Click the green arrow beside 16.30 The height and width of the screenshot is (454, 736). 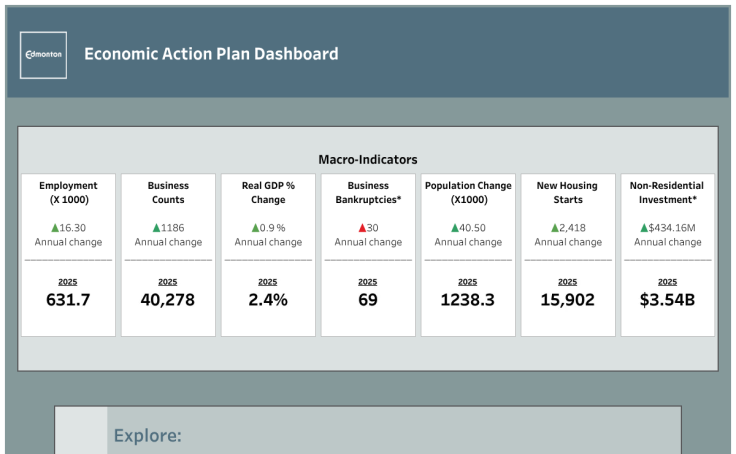(55, 228)
